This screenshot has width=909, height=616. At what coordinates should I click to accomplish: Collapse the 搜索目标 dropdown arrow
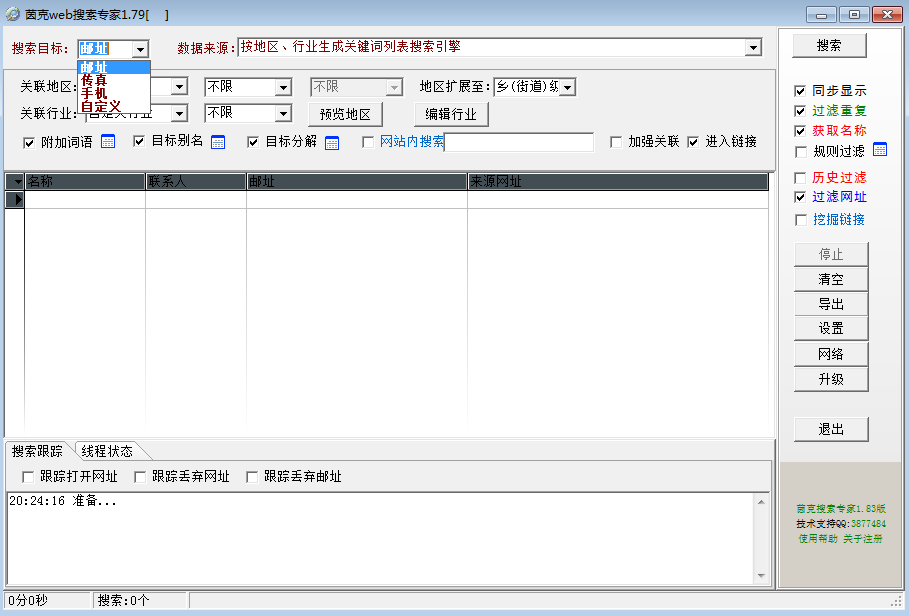coord(140,49)
